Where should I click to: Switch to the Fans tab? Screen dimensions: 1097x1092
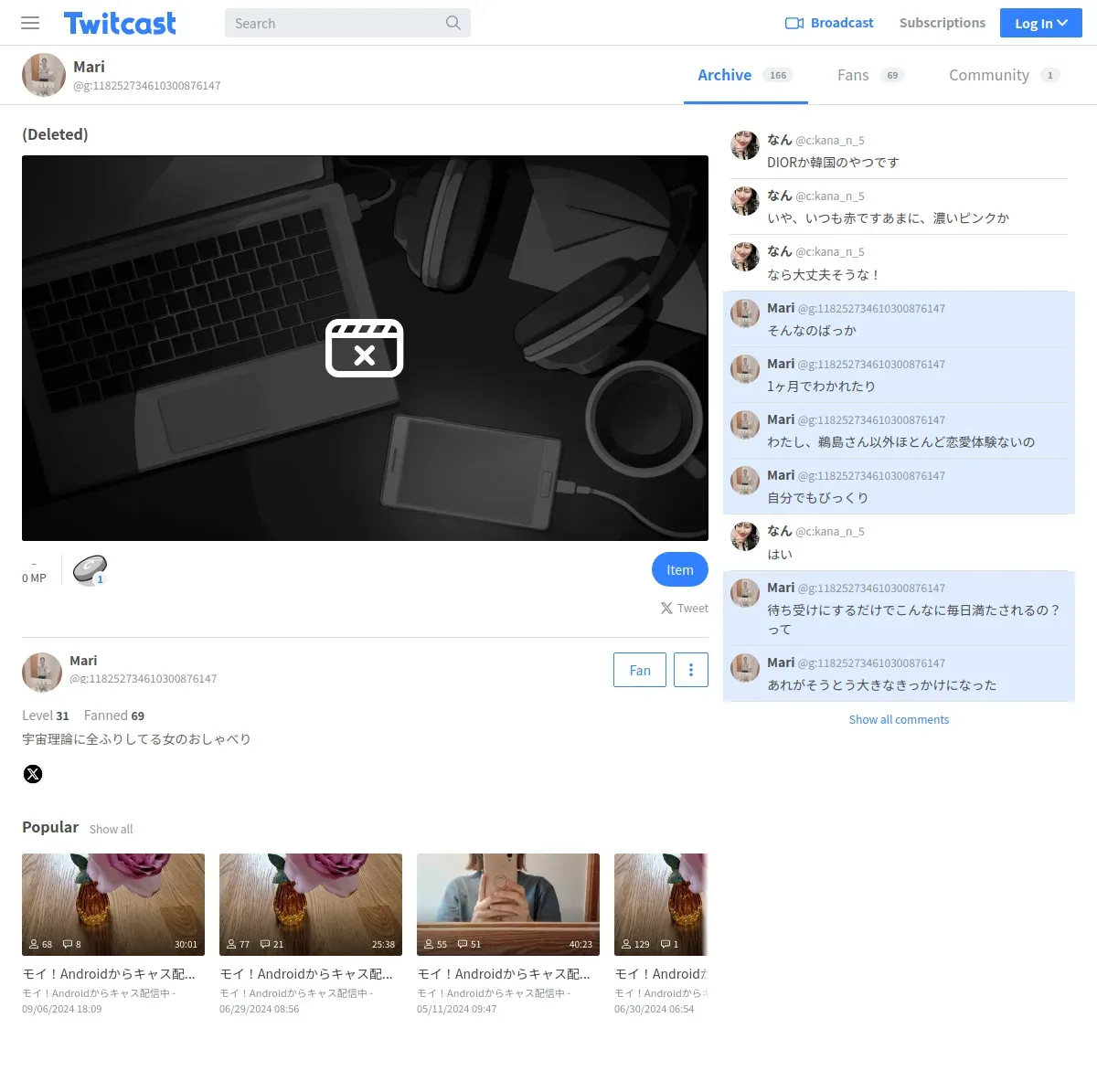(870, 75)
